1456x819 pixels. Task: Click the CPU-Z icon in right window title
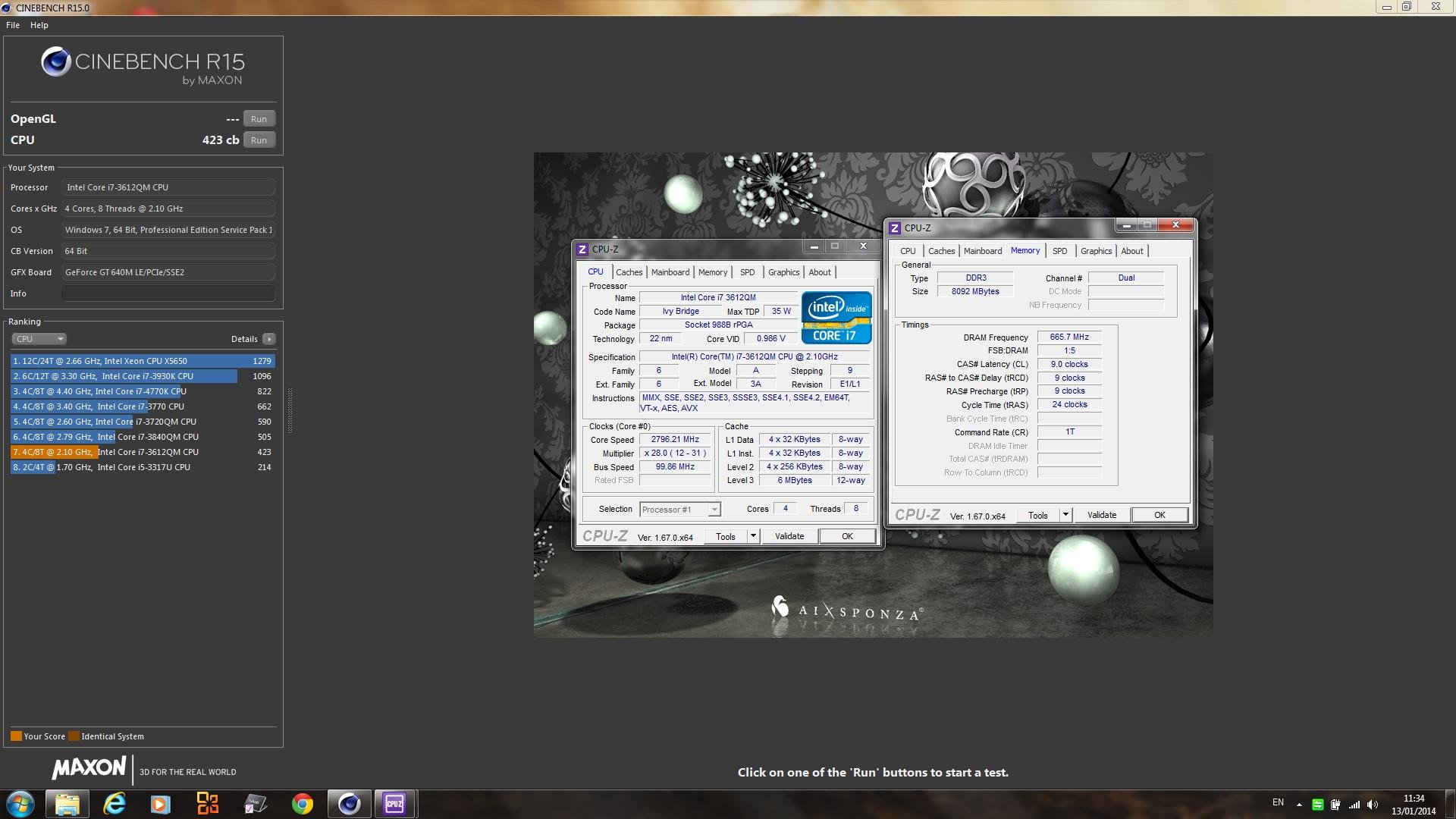pyautogui.click(x=895, y=227)
